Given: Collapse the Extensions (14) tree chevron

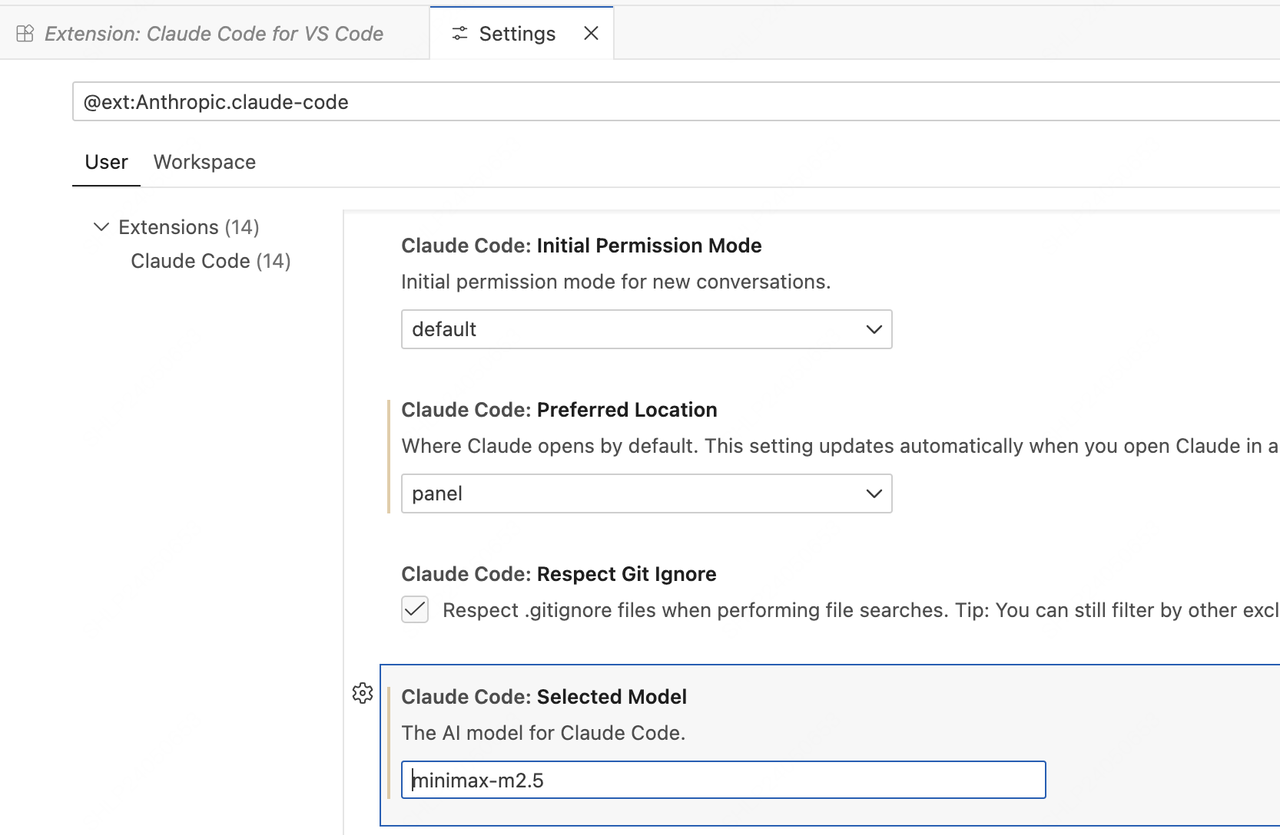Looking at the screenshot, I should coord(101,227).
